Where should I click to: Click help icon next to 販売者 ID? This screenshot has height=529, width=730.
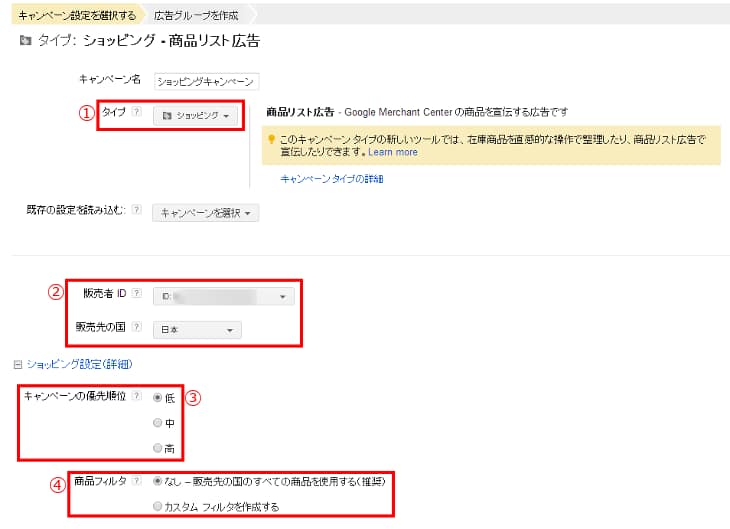(x=136, y=294)
